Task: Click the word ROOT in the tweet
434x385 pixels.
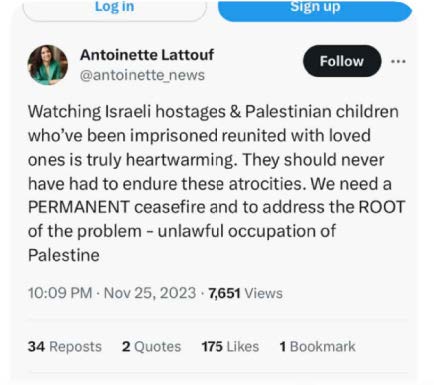Action: click(x=382, y=207)
